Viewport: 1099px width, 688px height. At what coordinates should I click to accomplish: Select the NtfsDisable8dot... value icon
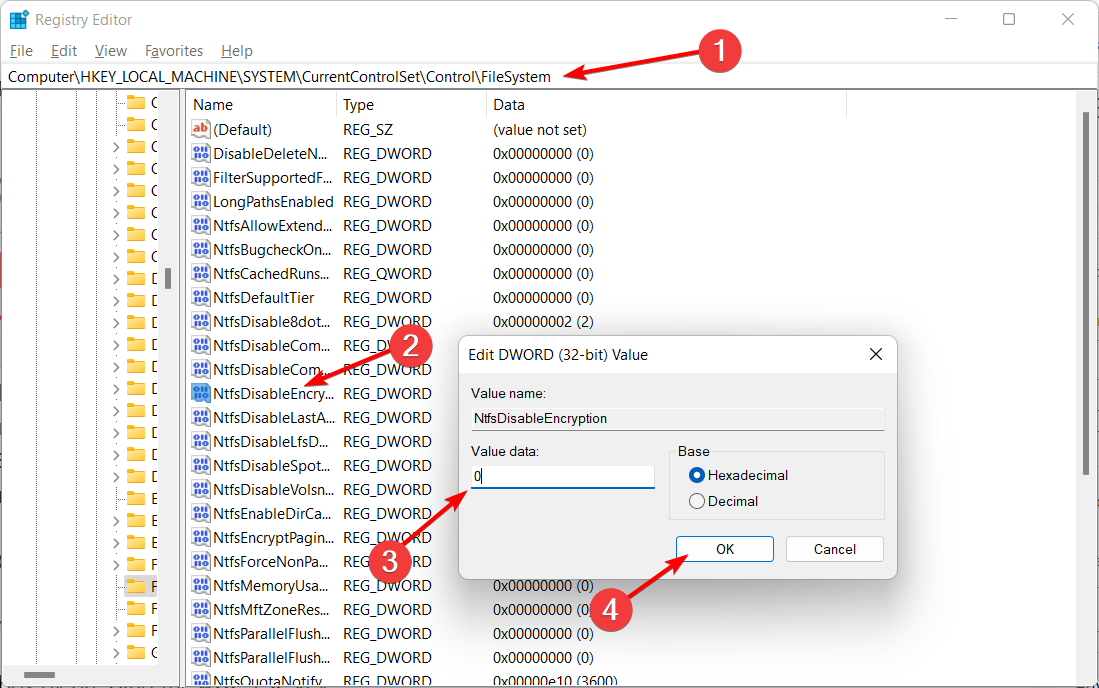200,321
